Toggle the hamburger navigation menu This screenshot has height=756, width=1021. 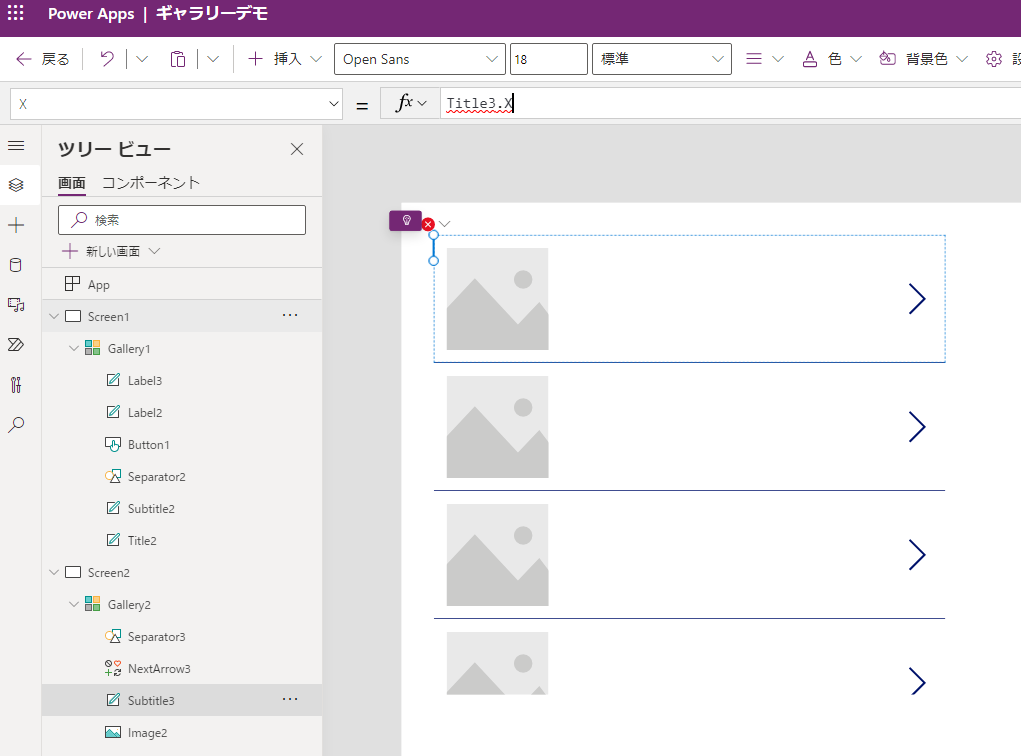16,145
